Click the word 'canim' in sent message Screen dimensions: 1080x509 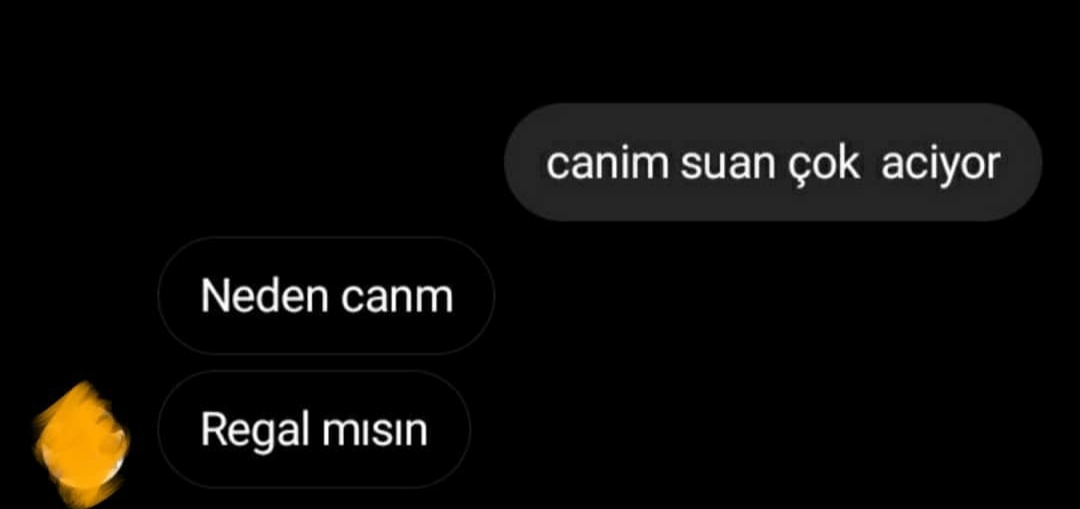click(x=608, y=163)
